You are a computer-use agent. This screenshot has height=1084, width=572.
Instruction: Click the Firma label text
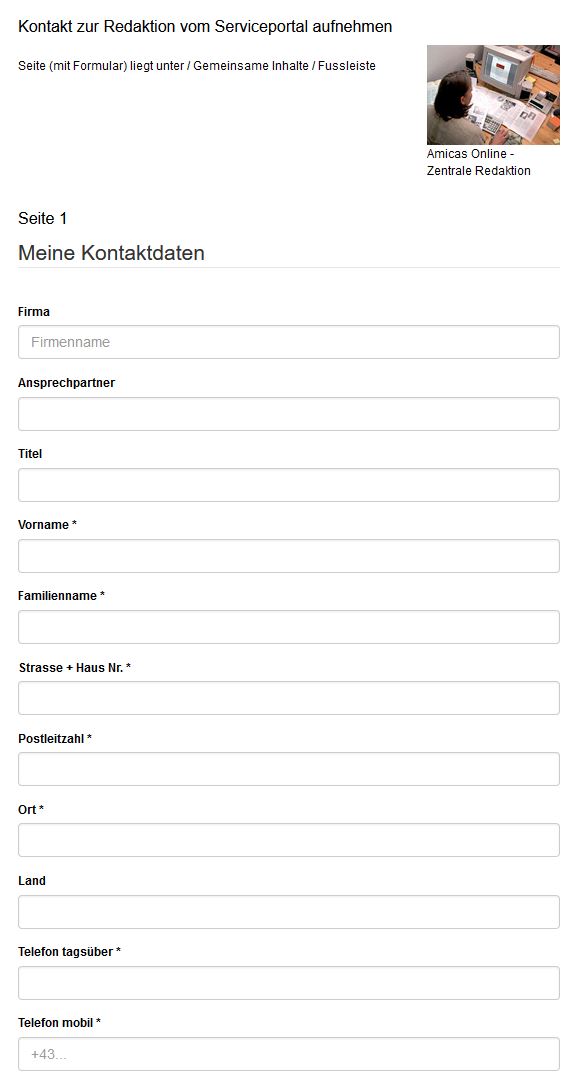tap(34, 312)
